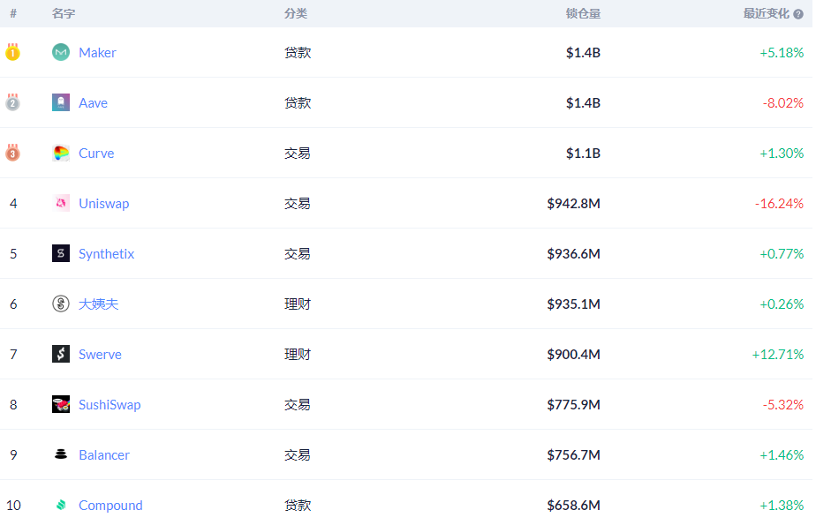
Task: Open the 大姨夫 project link
Action: 98,304
